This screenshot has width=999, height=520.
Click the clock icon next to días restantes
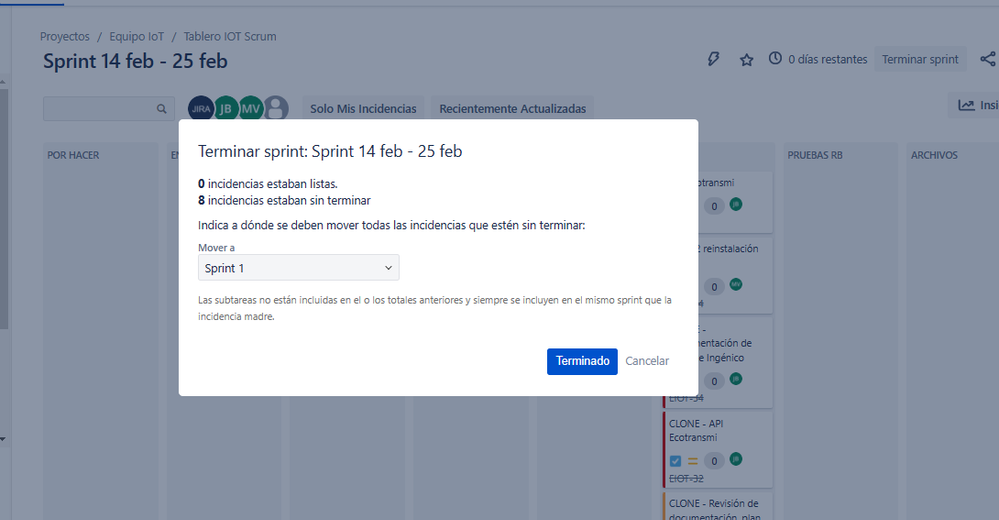coord(775,59)
